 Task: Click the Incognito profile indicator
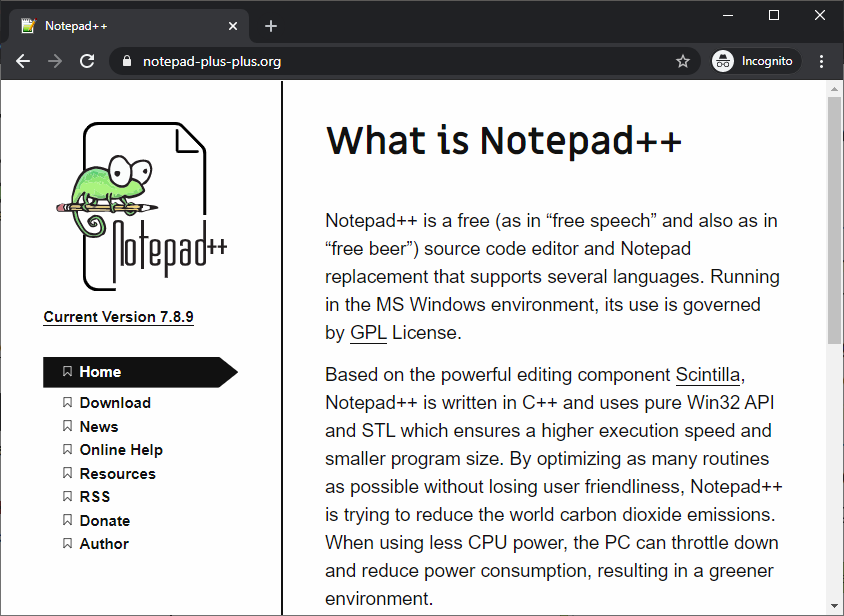click(756, 61)
